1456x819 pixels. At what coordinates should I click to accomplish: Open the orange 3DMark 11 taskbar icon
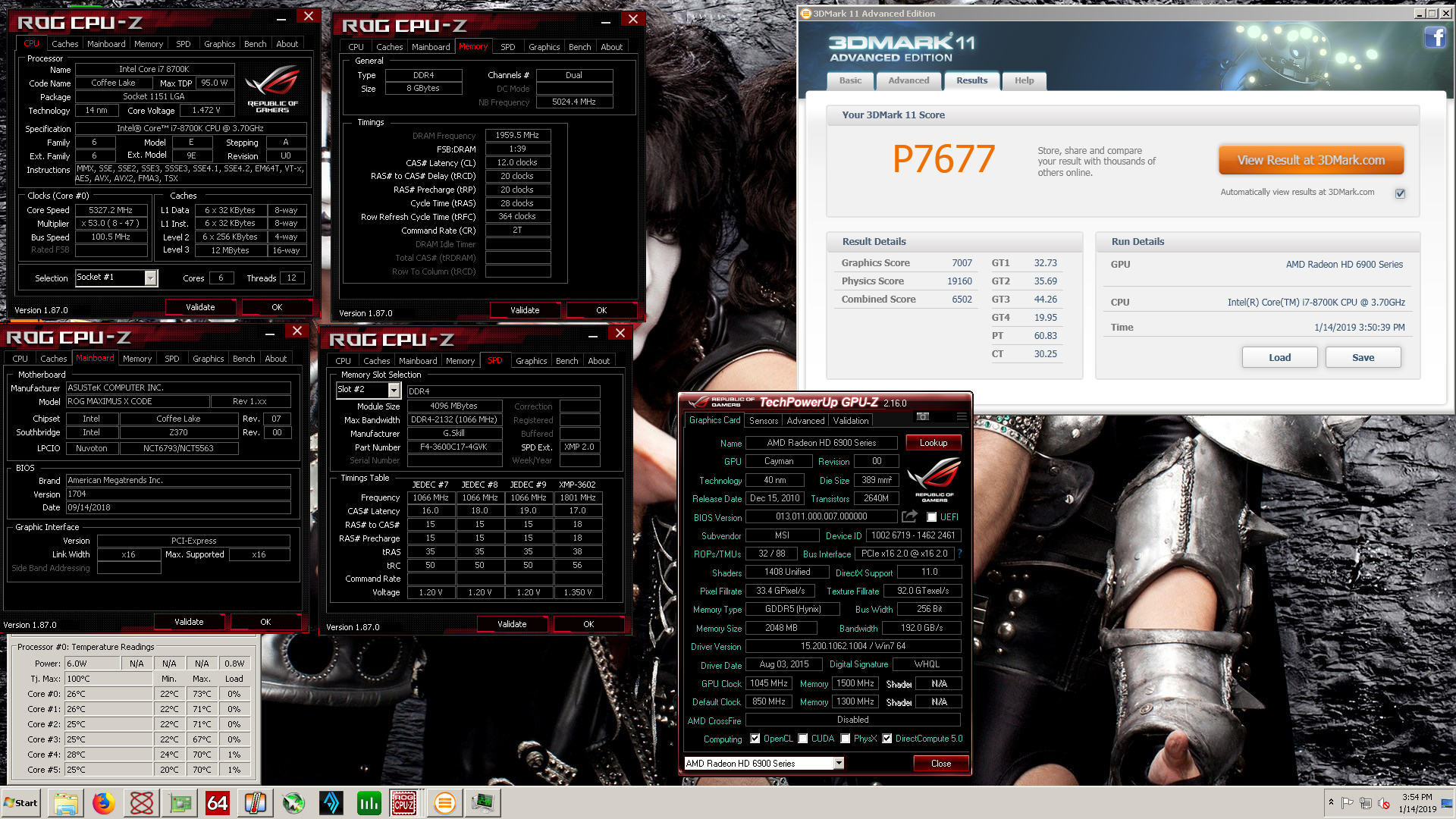[x=445, y=802]
